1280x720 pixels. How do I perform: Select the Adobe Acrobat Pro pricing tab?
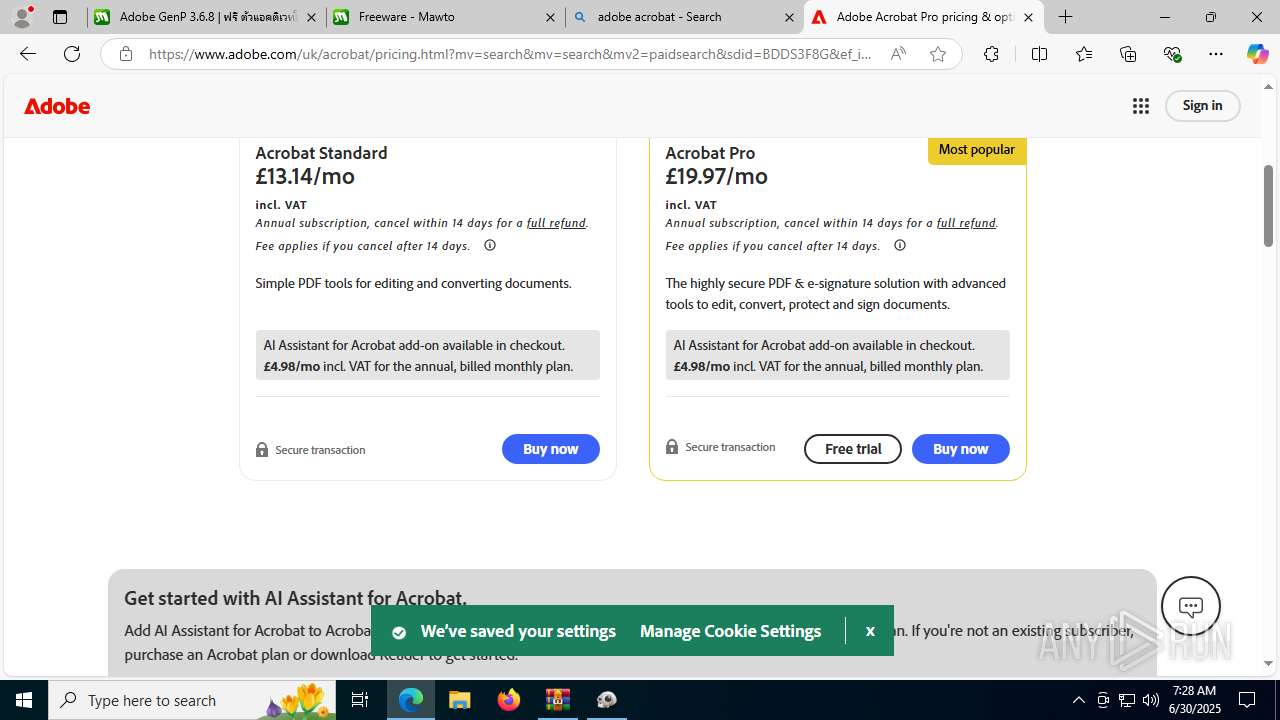[x=923, y=17]
